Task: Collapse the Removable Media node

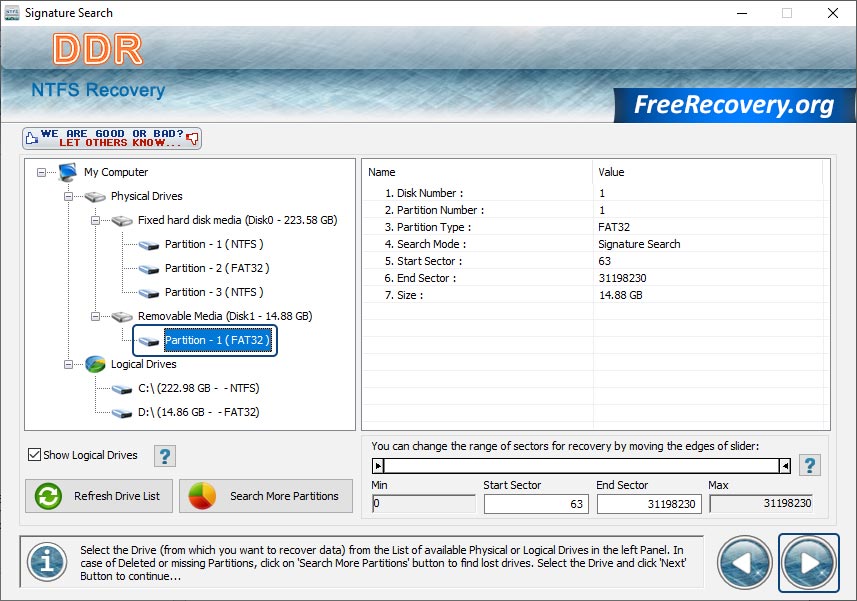Action: (x=95, y=316)
